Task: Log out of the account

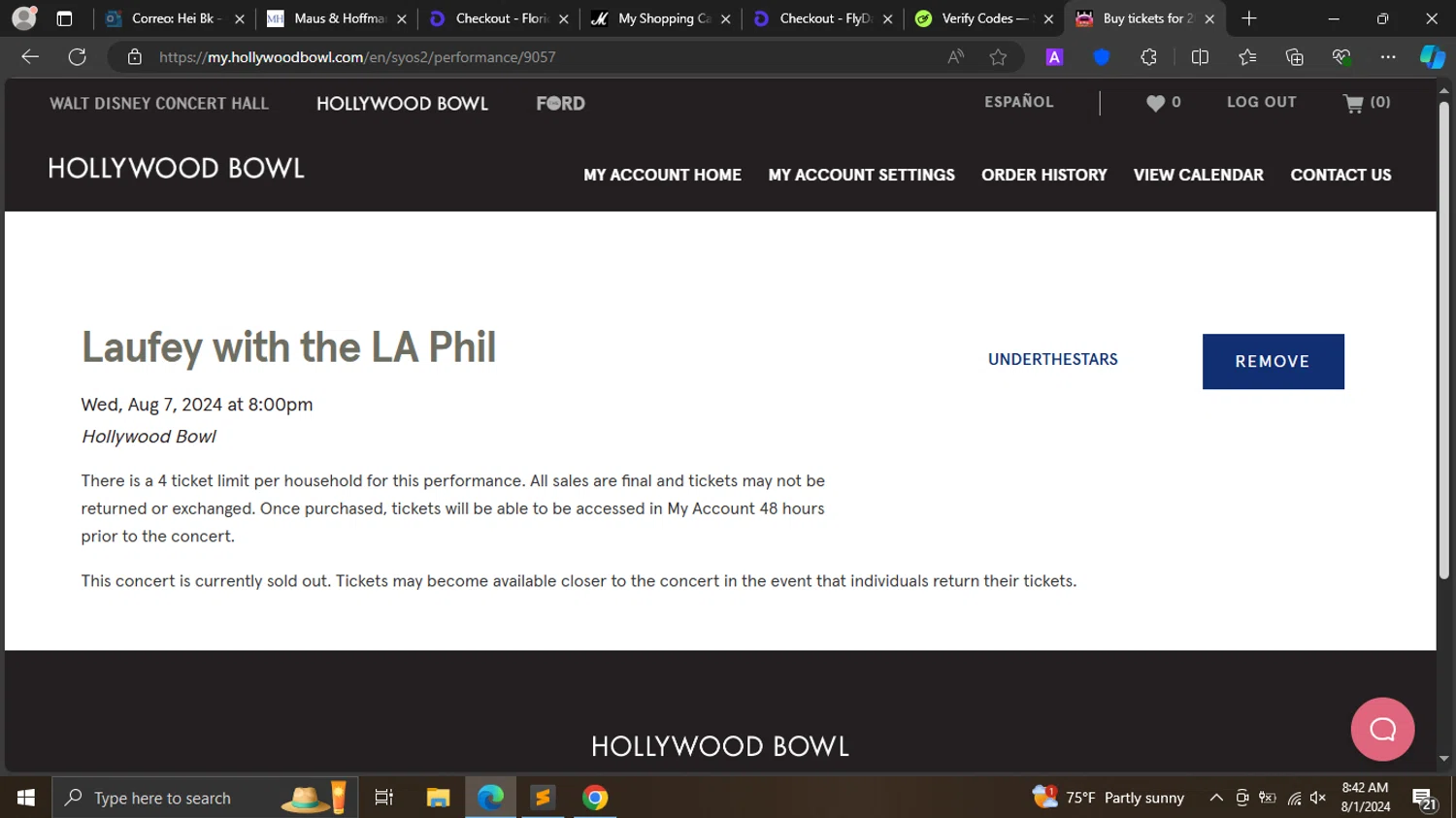Action: tap(1261, 102)
